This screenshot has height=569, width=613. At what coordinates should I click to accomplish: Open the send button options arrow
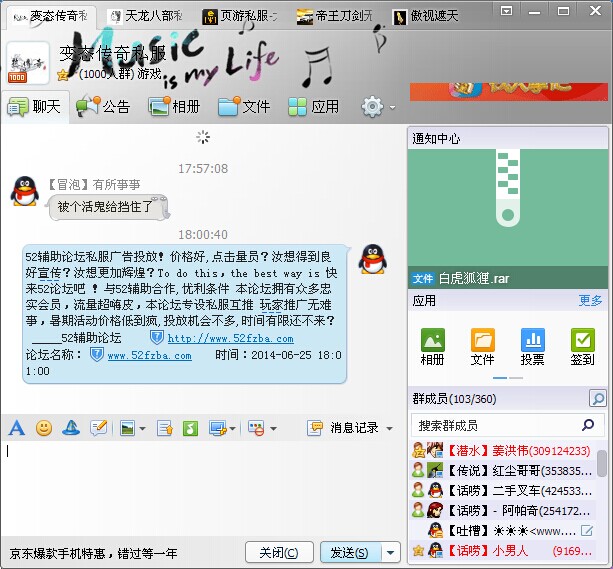390,553
